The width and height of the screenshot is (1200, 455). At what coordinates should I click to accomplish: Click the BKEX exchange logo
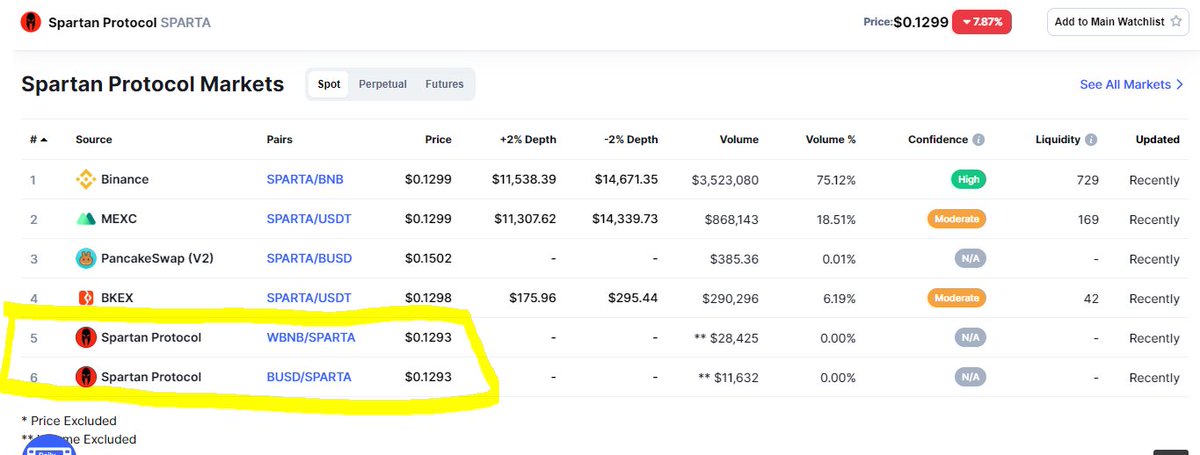pos(86,298)
